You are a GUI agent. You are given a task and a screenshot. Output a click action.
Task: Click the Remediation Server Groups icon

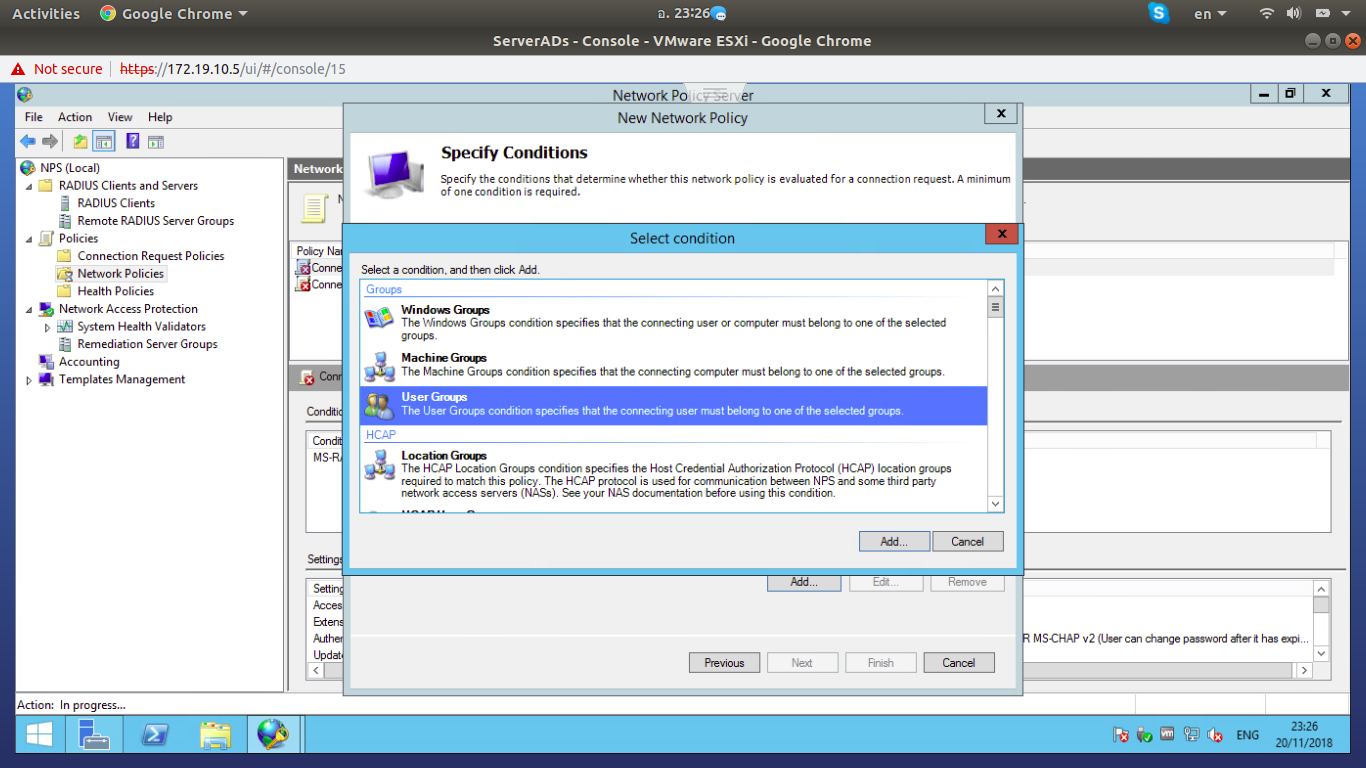[65, 344]
